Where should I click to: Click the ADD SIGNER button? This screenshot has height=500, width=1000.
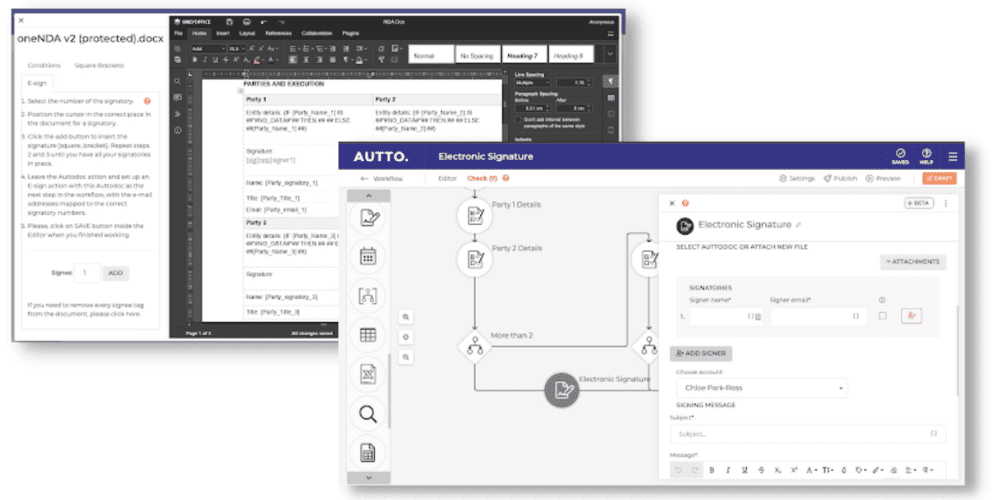coord(701,353)
